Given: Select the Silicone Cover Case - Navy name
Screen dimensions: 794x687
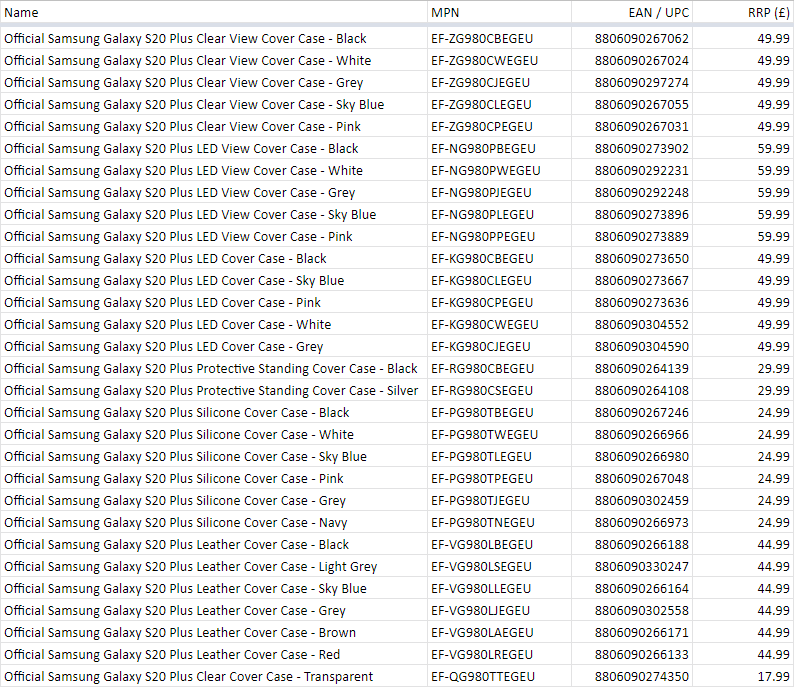Looking at the screenshot, I should click(x=176, y=523).
